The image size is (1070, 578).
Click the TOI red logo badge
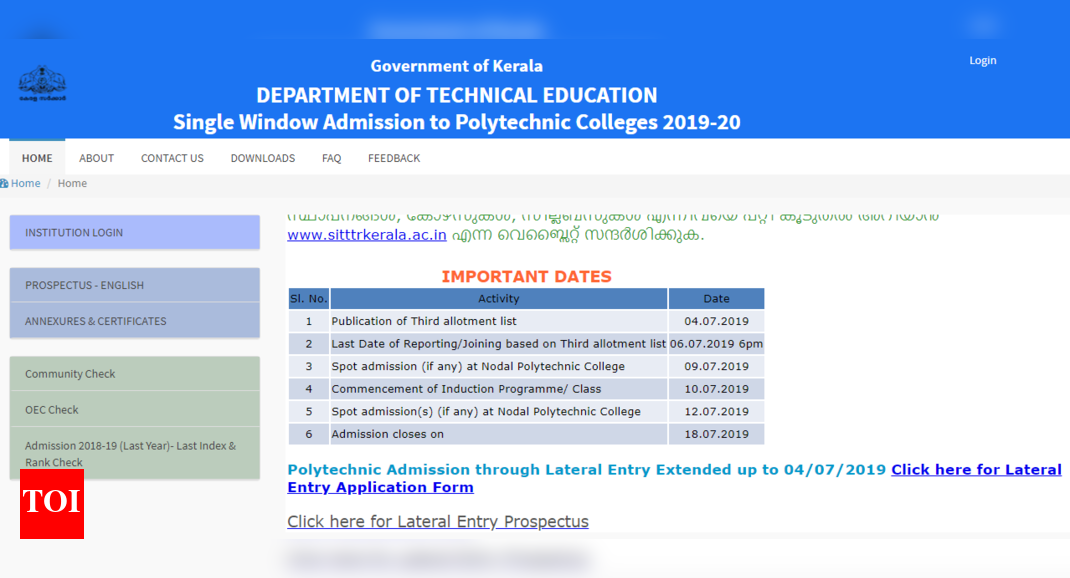52,504
